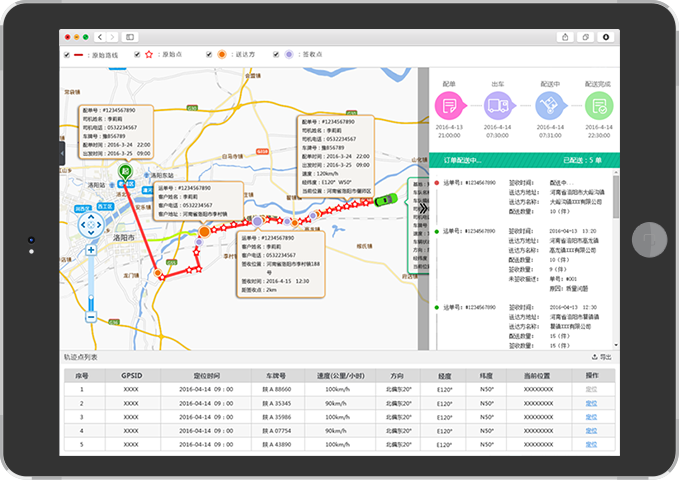The height and width of the screenshot is (480, 679).
Task: Click the map pan direction control
Action: [91, 225]
